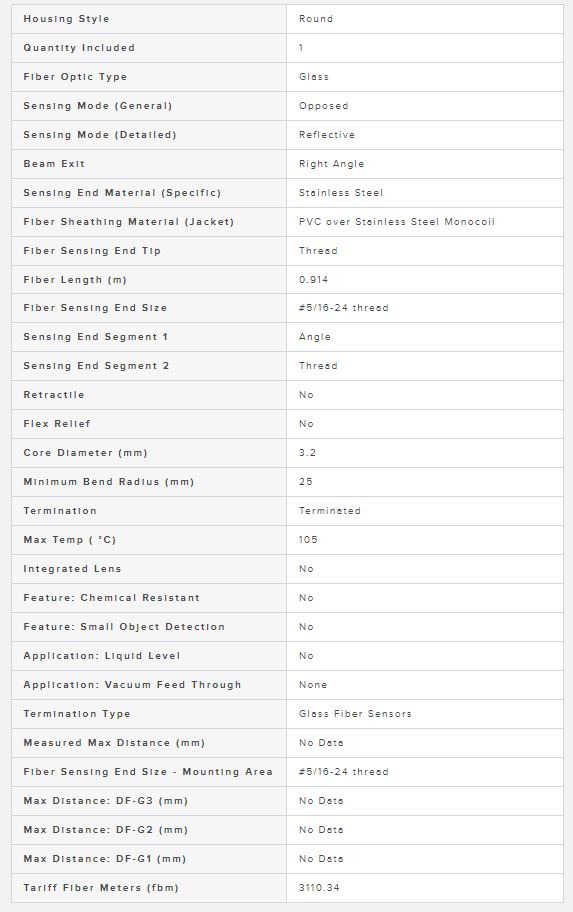Click the Minimum Bend Radius label
Image resolution: width=573 pixels, height=912 pixels.
pos(109,482)
